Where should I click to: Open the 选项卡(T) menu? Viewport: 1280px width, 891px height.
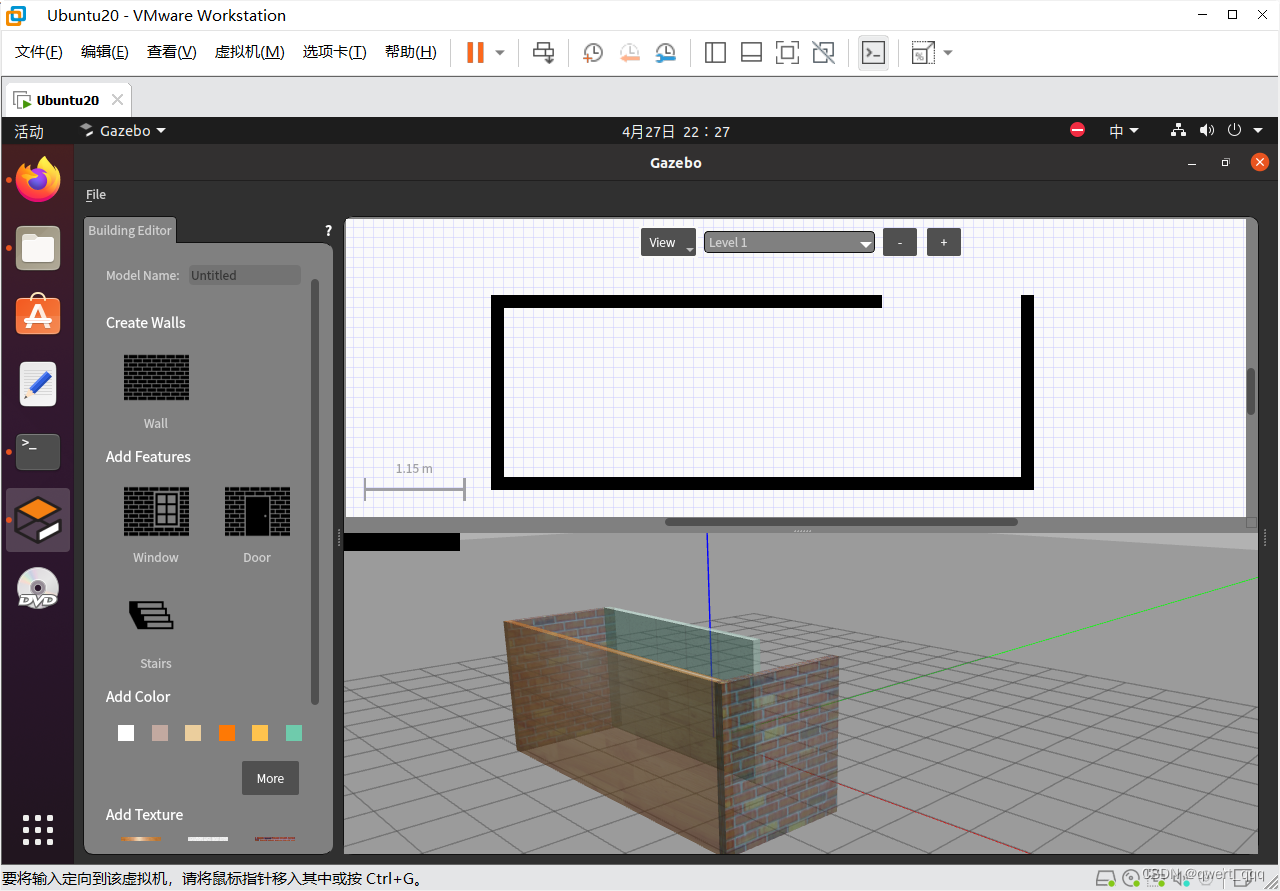point(335,52)
